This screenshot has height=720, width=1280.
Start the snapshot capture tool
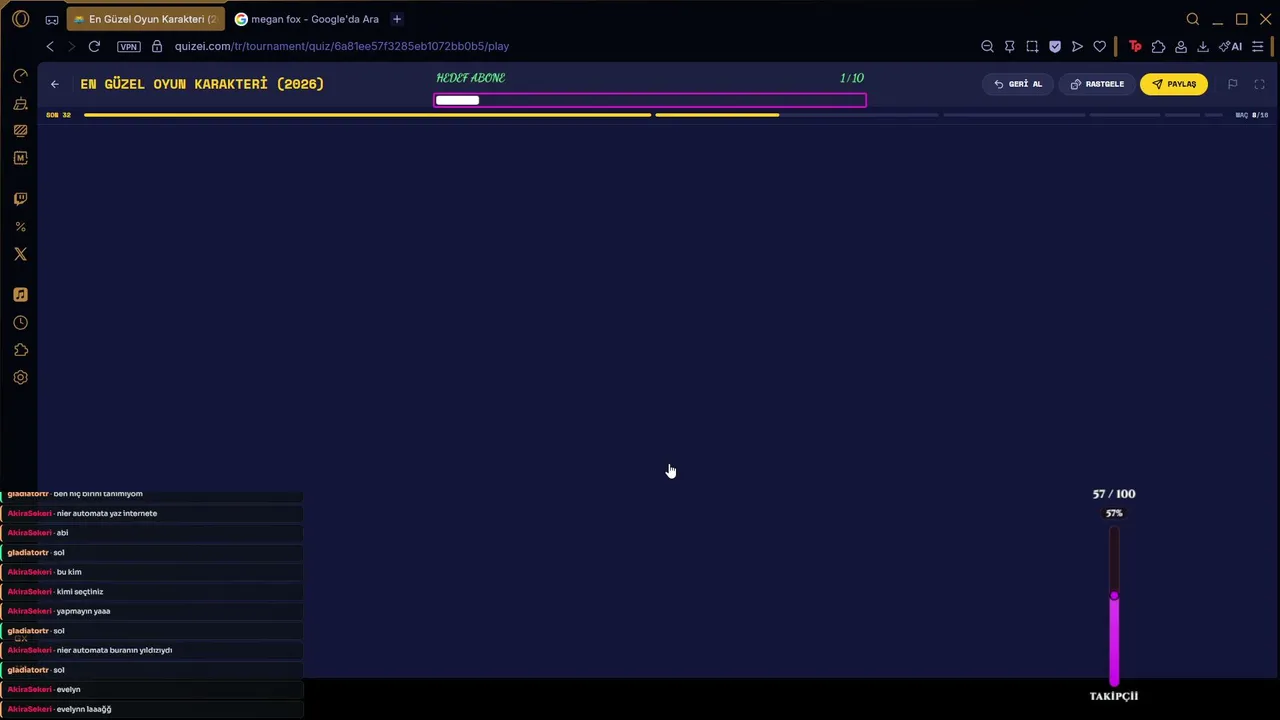tap(1032, 46)
